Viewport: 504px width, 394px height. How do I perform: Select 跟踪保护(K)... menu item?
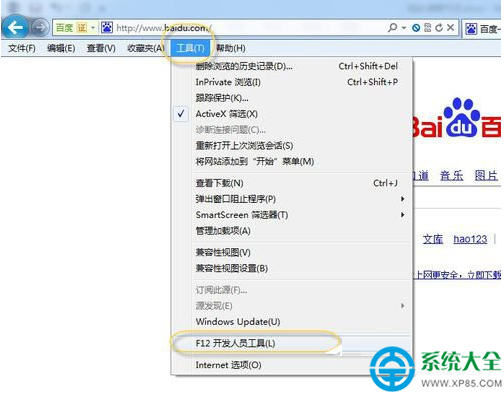point(292,98)
